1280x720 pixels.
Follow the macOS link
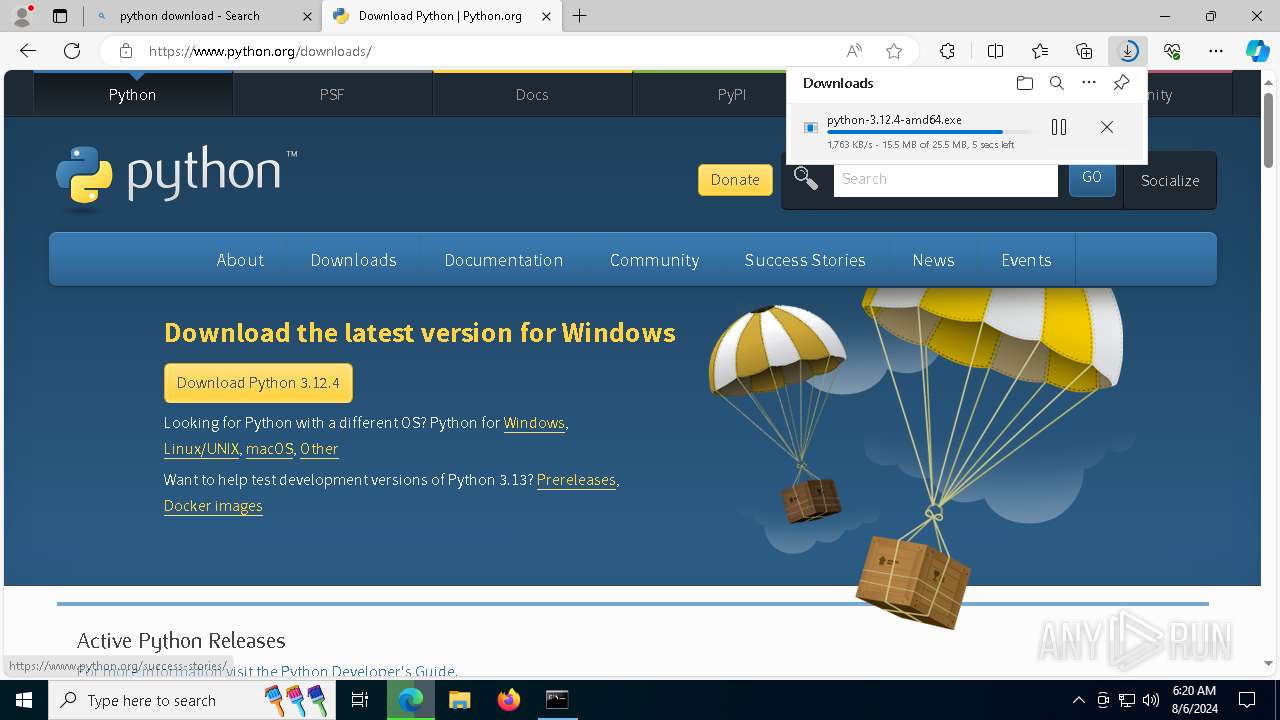point(270,449)
